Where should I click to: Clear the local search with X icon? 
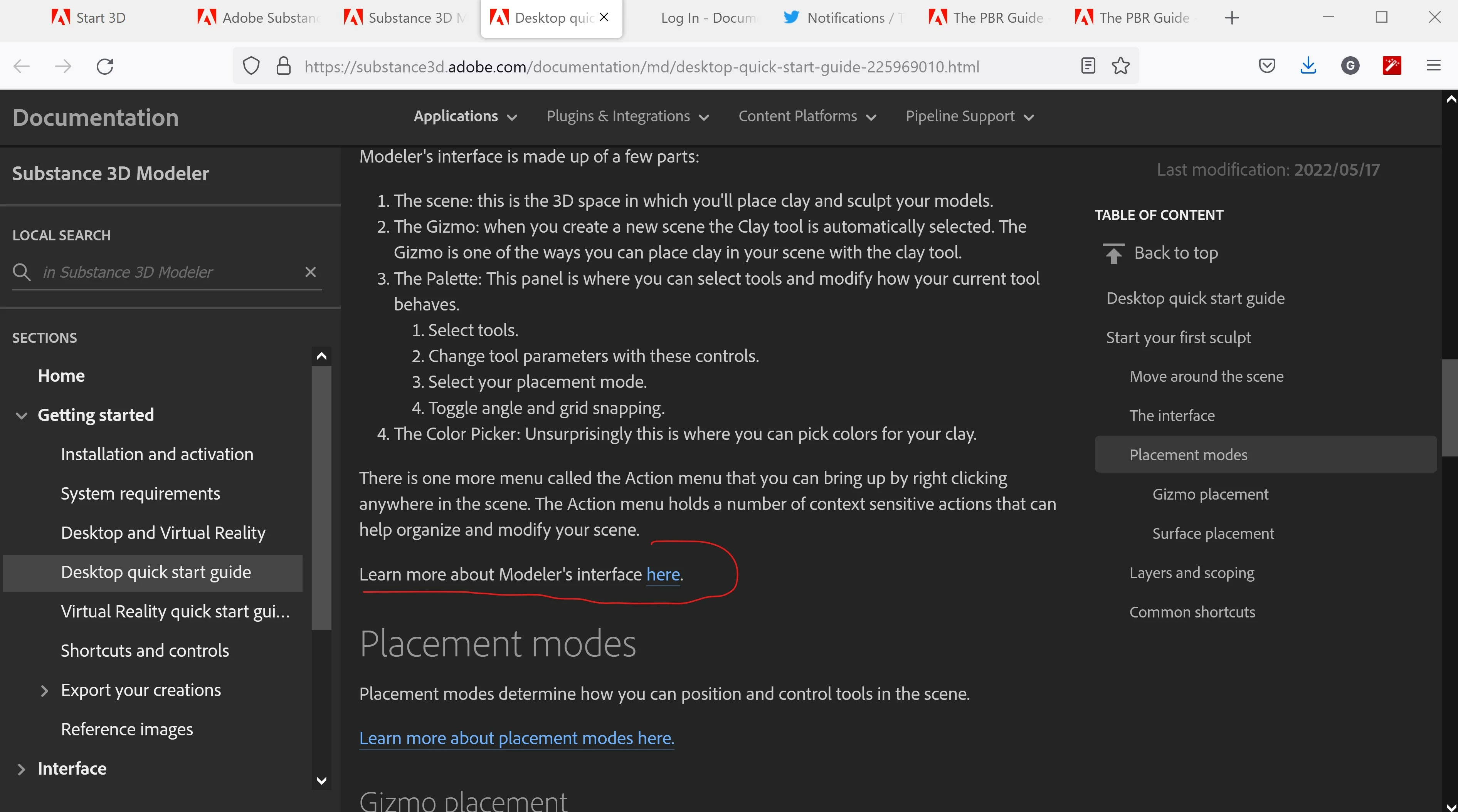pos(310,272)
